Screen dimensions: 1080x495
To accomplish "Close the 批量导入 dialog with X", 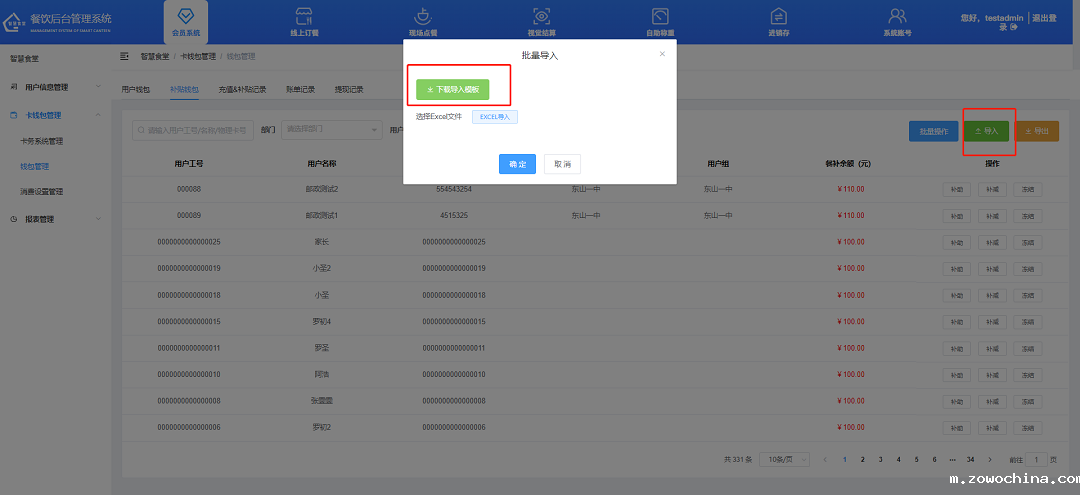I will tap(662, 54).
